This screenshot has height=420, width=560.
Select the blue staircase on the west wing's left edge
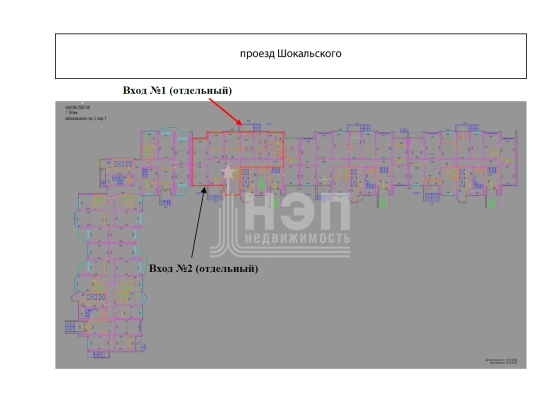click(71, 326)
